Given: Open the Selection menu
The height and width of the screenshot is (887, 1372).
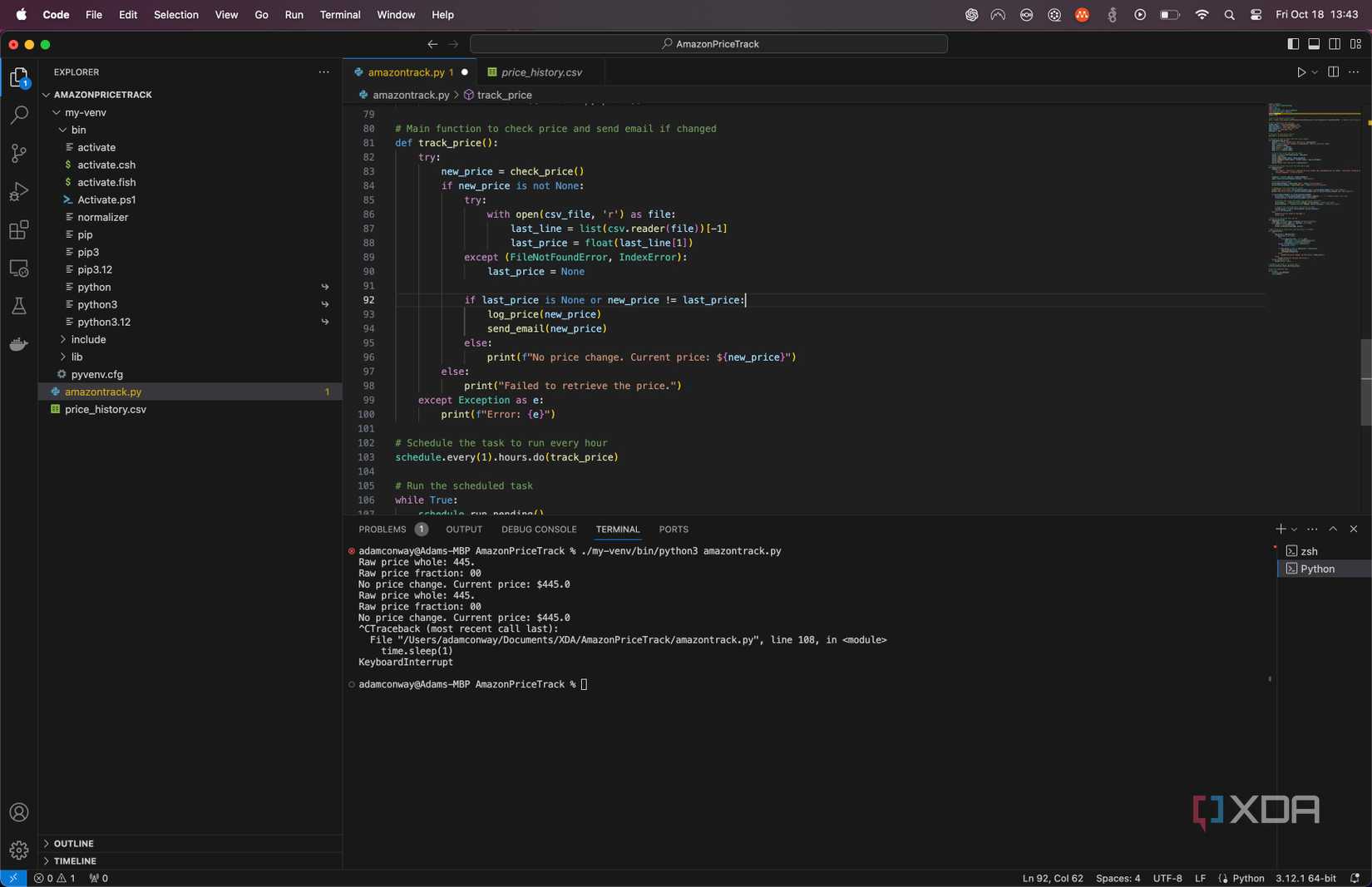Looking at the screenshot, I should (176, 14).
